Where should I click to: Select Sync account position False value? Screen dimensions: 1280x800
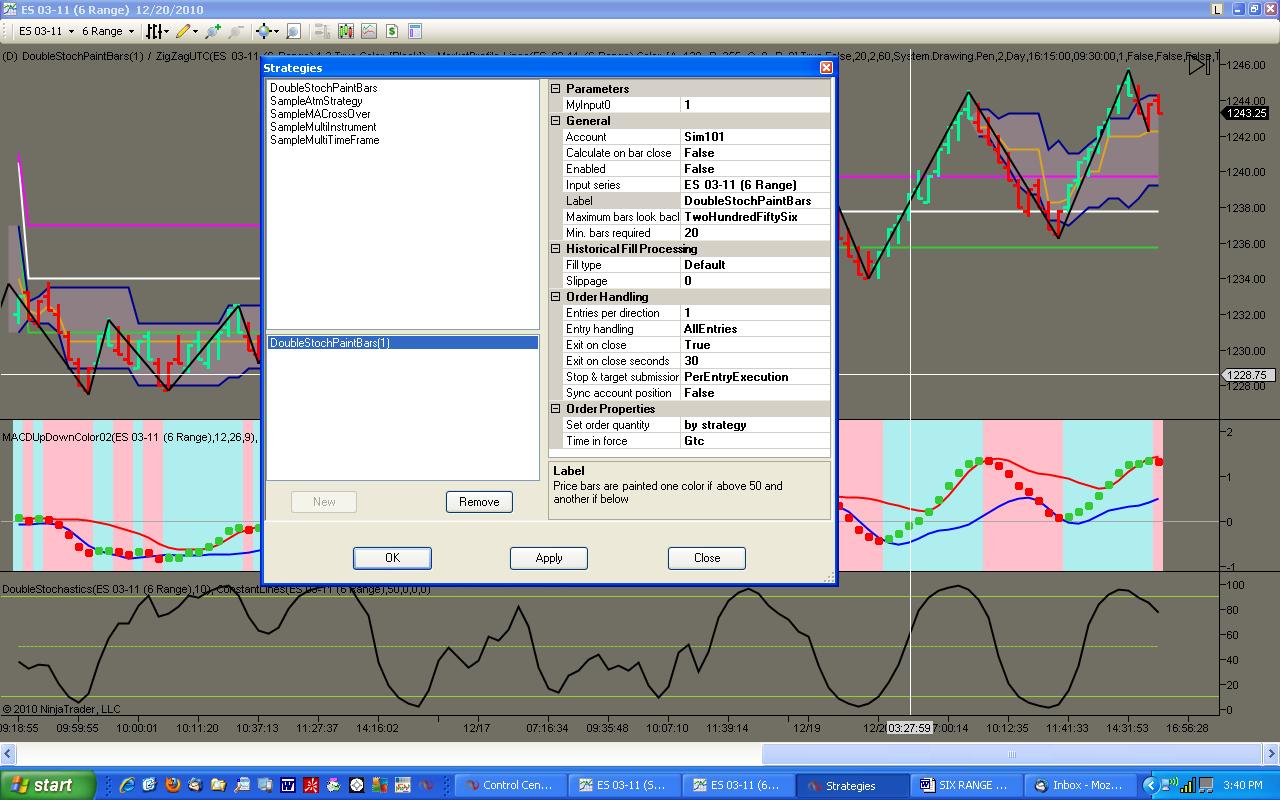(755, 393)
